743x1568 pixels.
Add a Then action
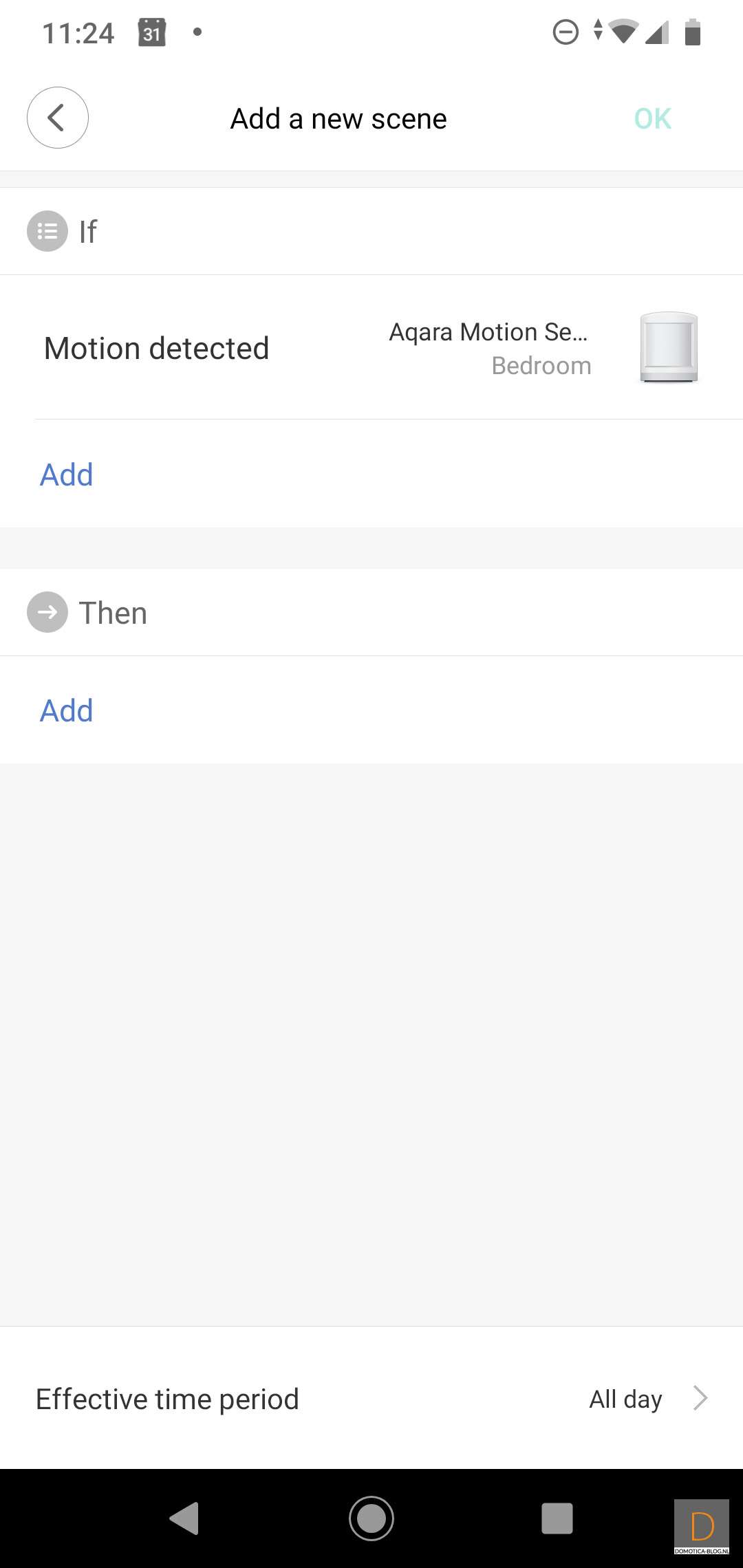67,710
